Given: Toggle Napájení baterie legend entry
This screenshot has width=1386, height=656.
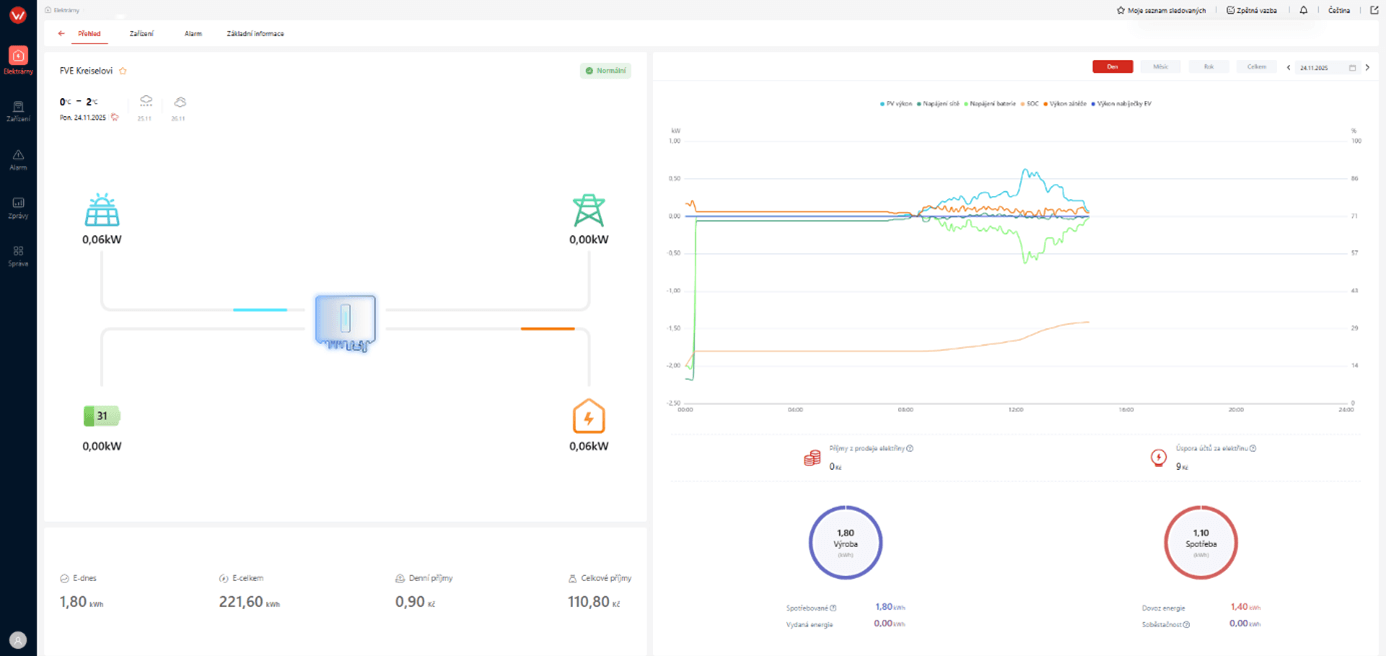Looking at the screenshot, I should [992, 103].
